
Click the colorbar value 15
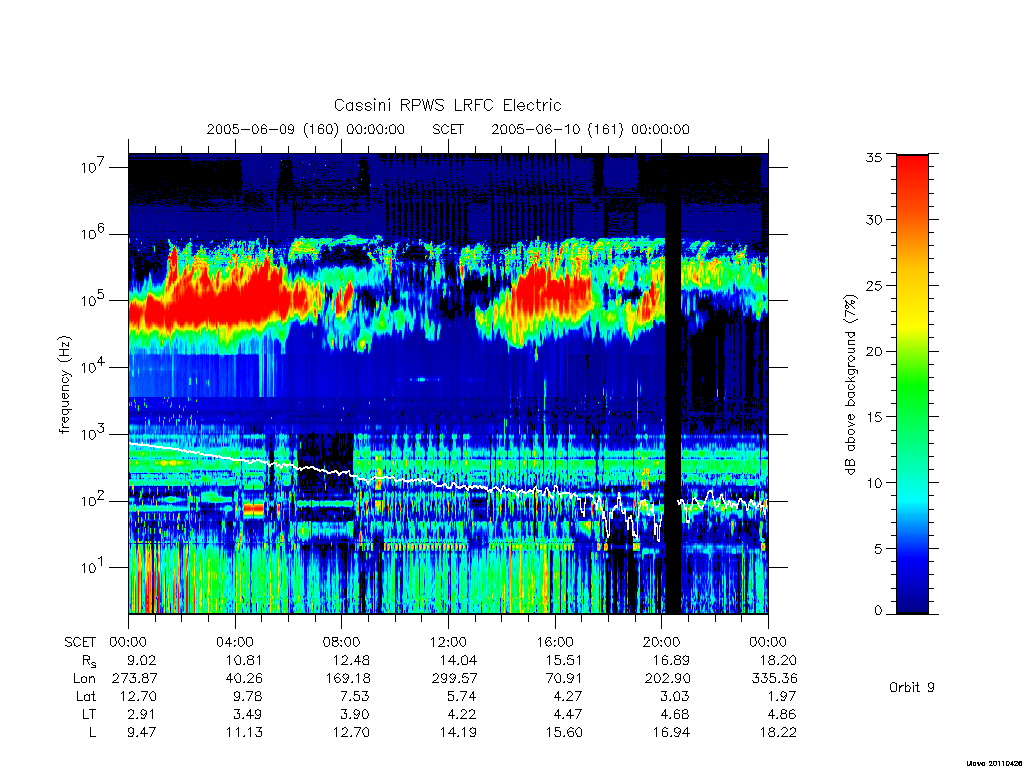coord(874,417)
